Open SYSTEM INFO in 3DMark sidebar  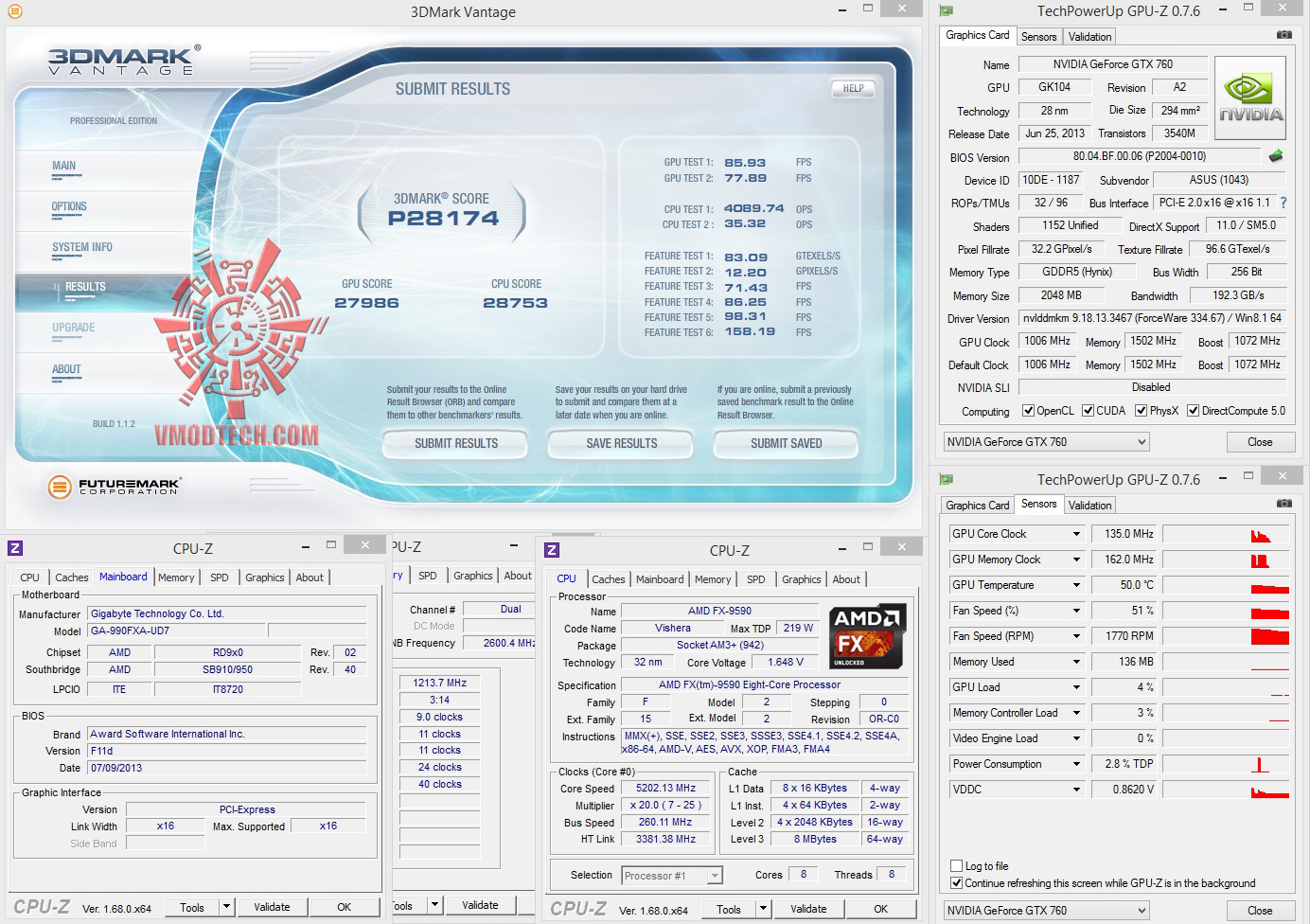point(82,247)
